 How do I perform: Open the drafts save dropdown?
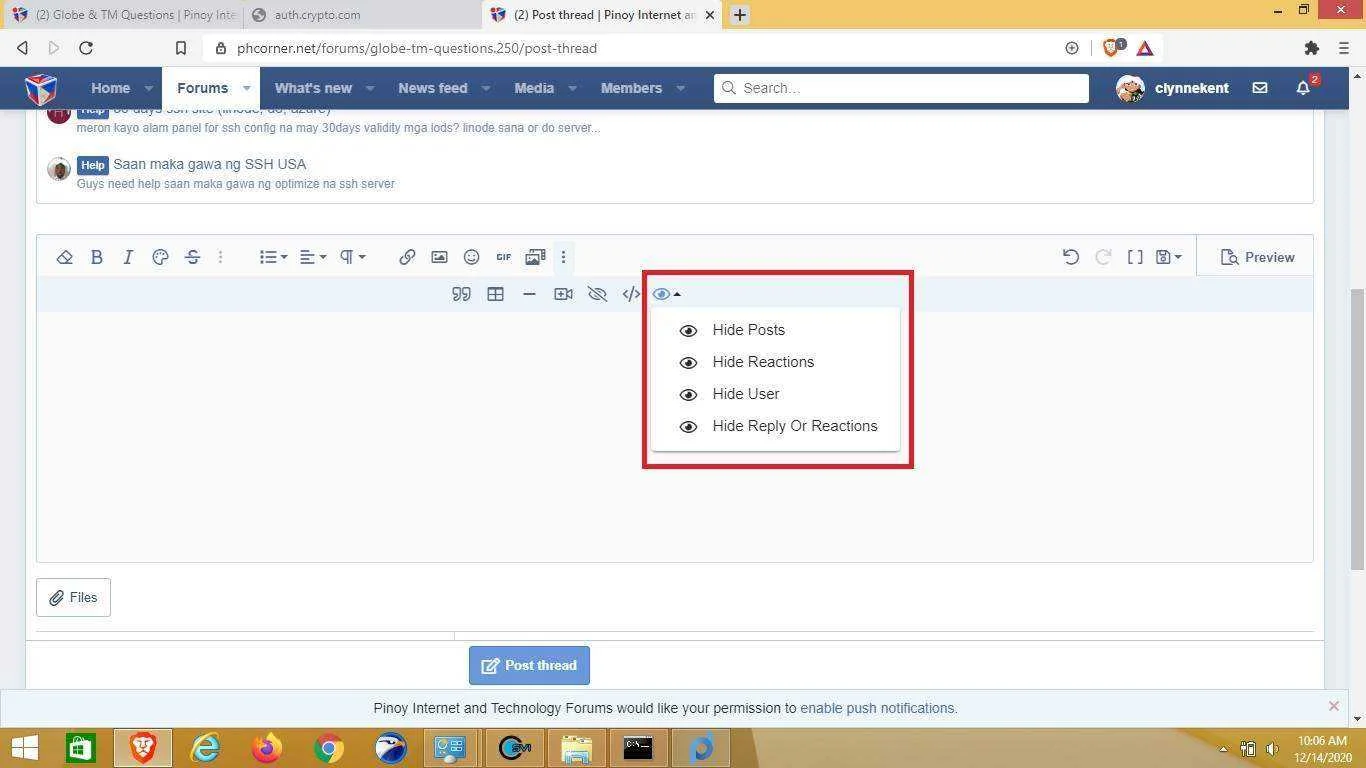[x=1168, y=257]
